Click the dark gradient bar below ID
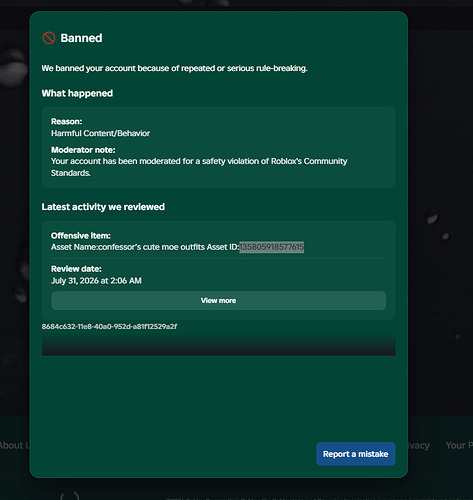This screenshot has width=473, height=500. point(219,345)
